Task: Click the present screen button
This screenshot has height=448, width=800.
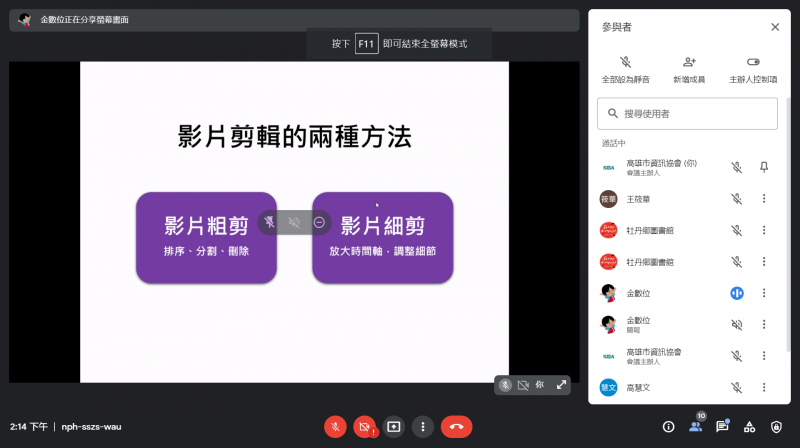Action: coord(393,427)
